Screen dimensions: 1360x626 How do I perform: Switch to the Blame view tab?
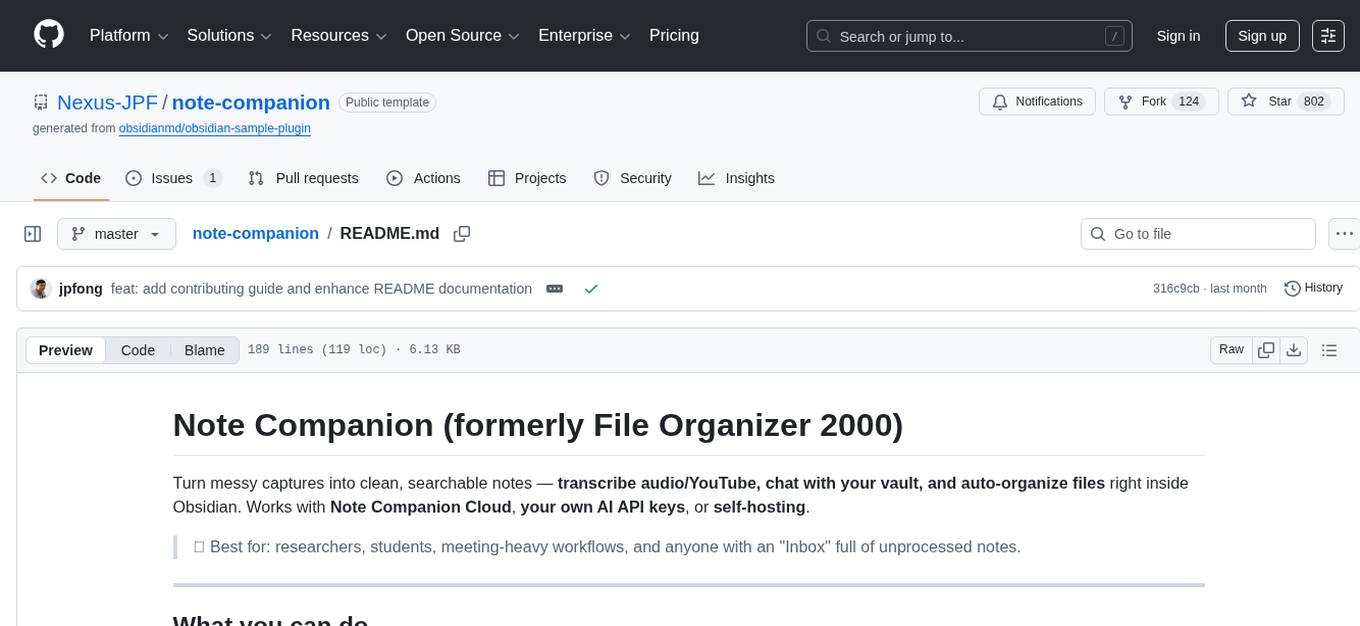[x=204, y=350]
